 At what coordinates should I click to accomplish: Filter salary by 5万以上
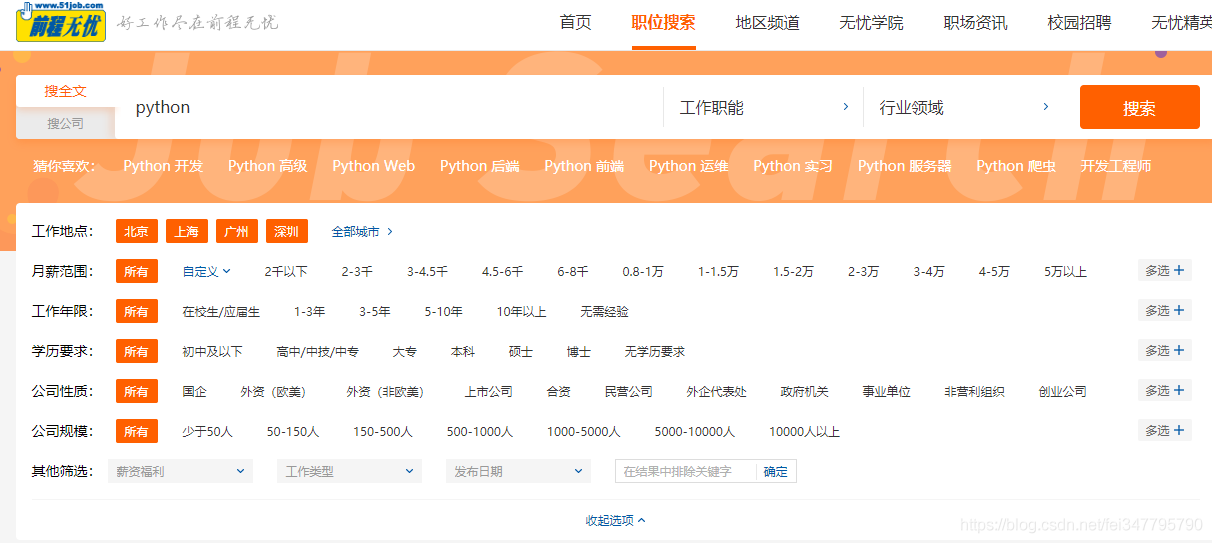click(1065, 271)
